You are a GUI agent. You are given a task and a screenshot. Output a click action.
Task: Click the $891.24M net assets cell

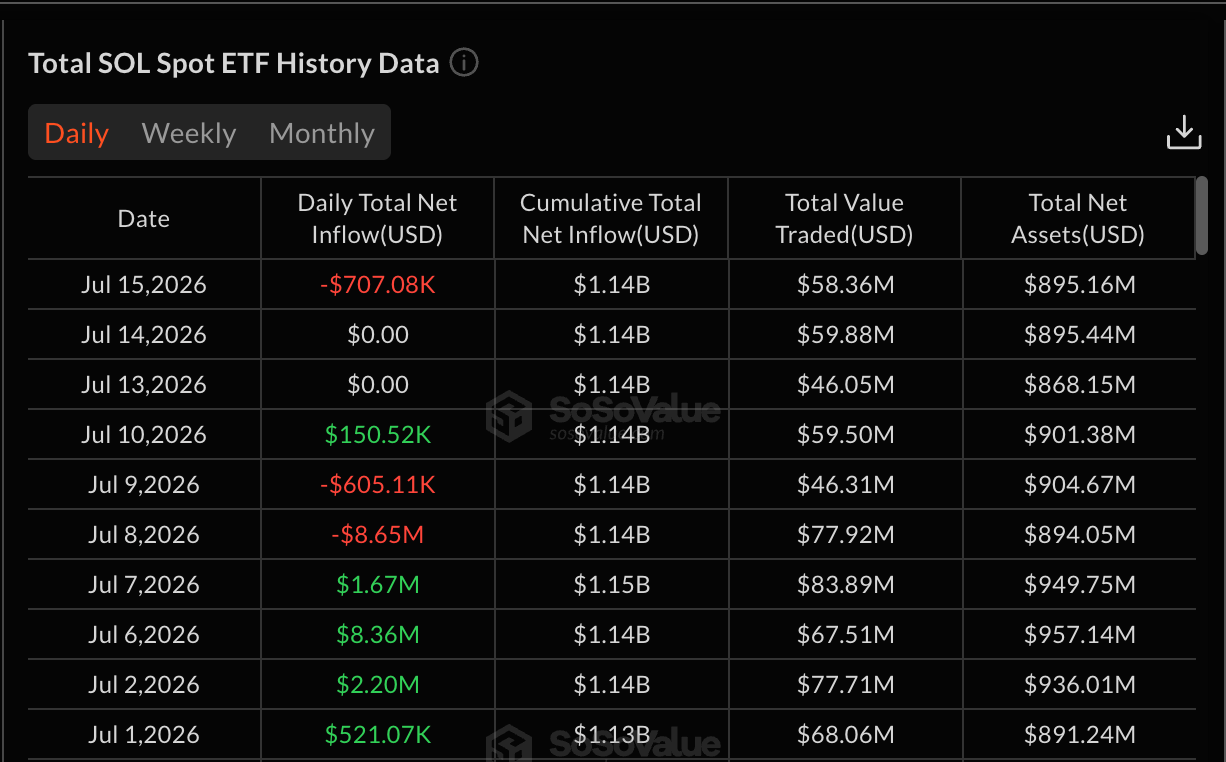[x=1080, y=735]
